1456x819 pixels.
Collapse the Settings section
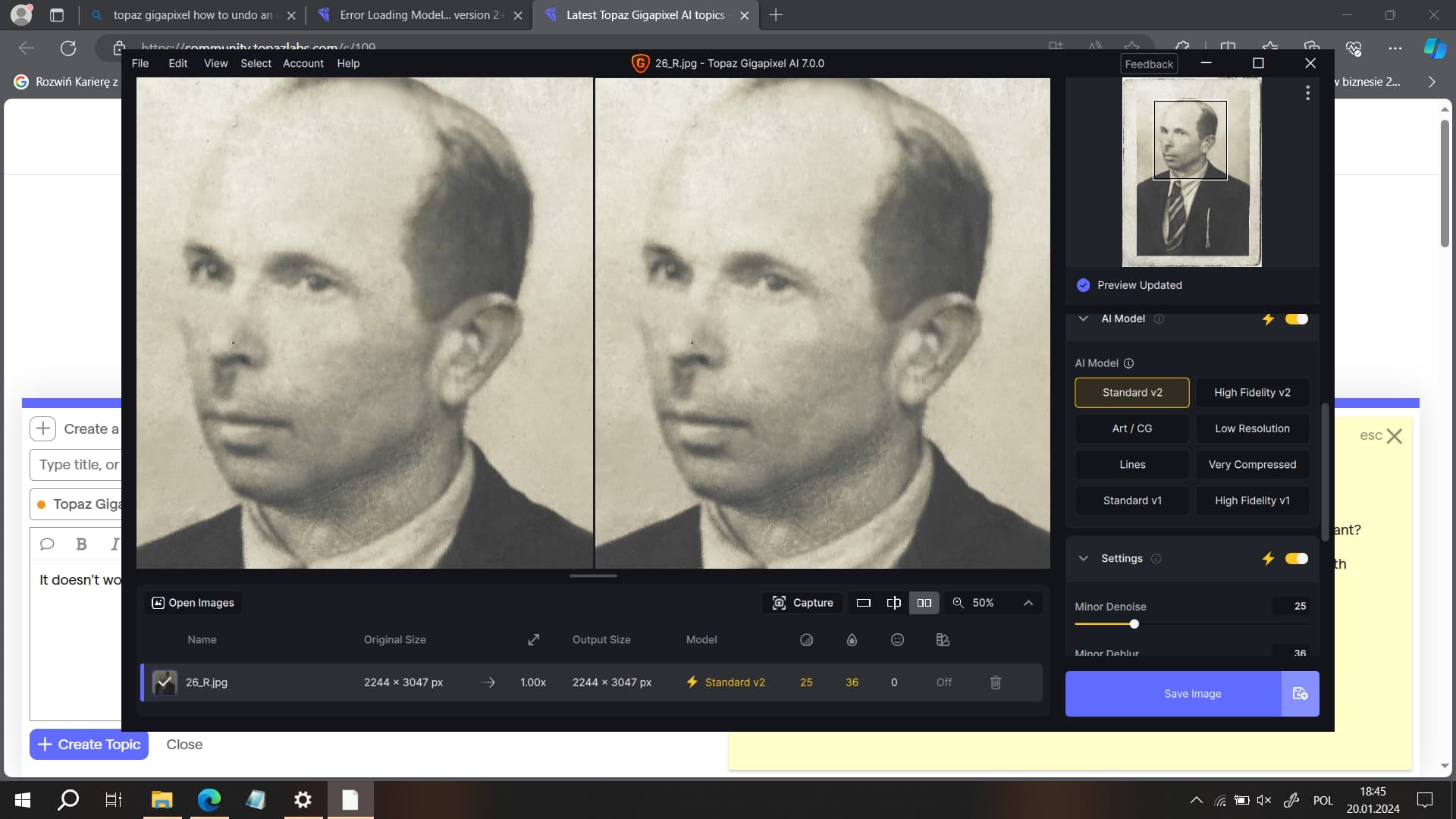pyautogui.click(x=1084, y=558)
